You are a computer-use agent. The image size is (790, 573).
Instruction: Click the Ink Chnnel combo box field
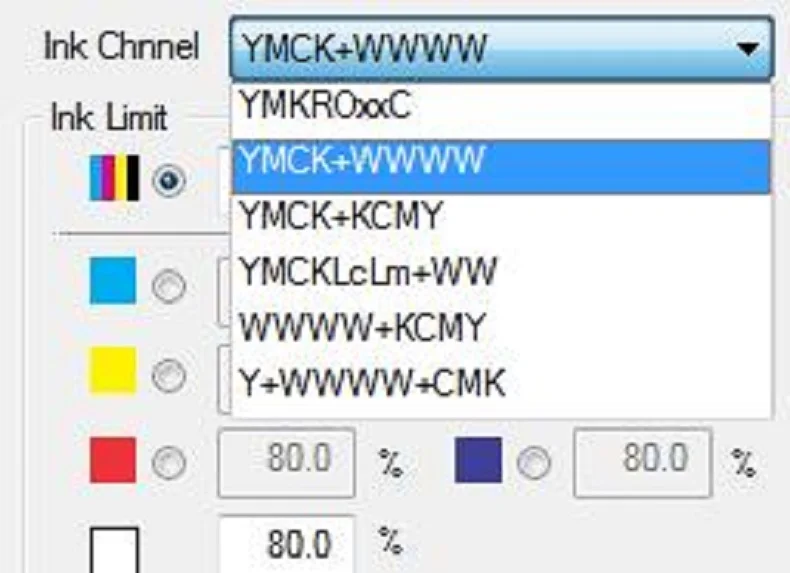(x=501, y=48)
